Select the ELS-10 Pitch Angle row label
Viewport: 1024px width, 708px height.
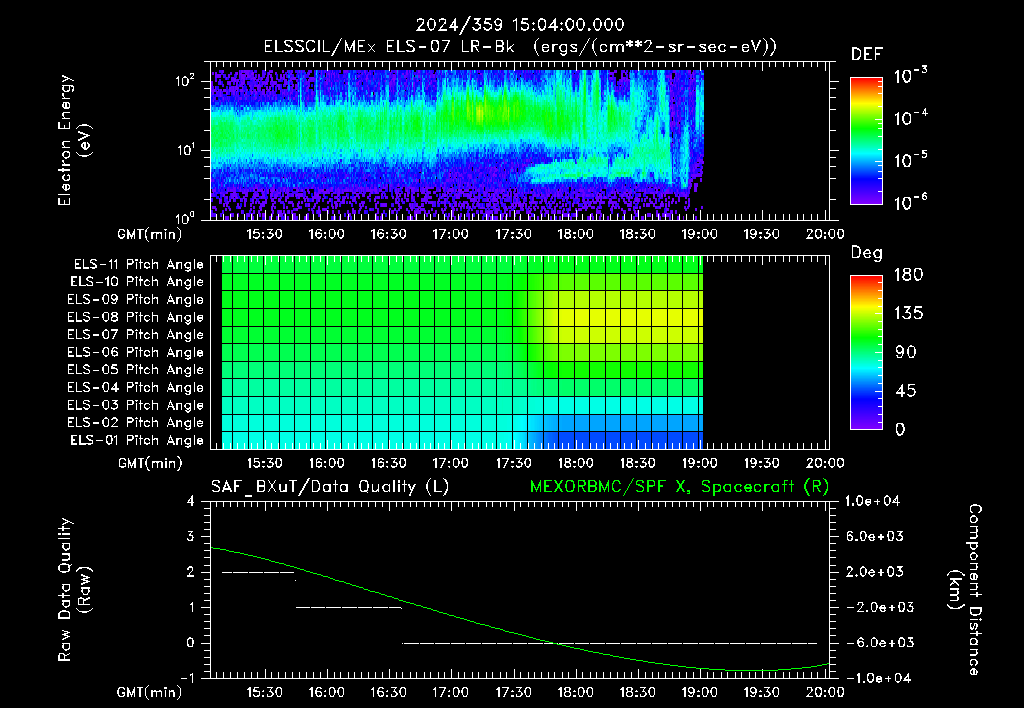coord(137,282)
